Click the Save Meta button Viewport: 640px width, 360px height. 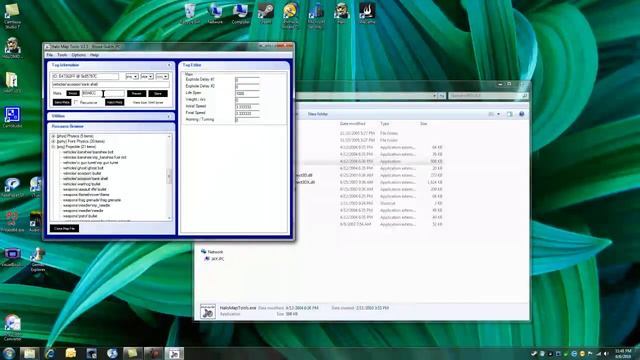tap(62, 102)
